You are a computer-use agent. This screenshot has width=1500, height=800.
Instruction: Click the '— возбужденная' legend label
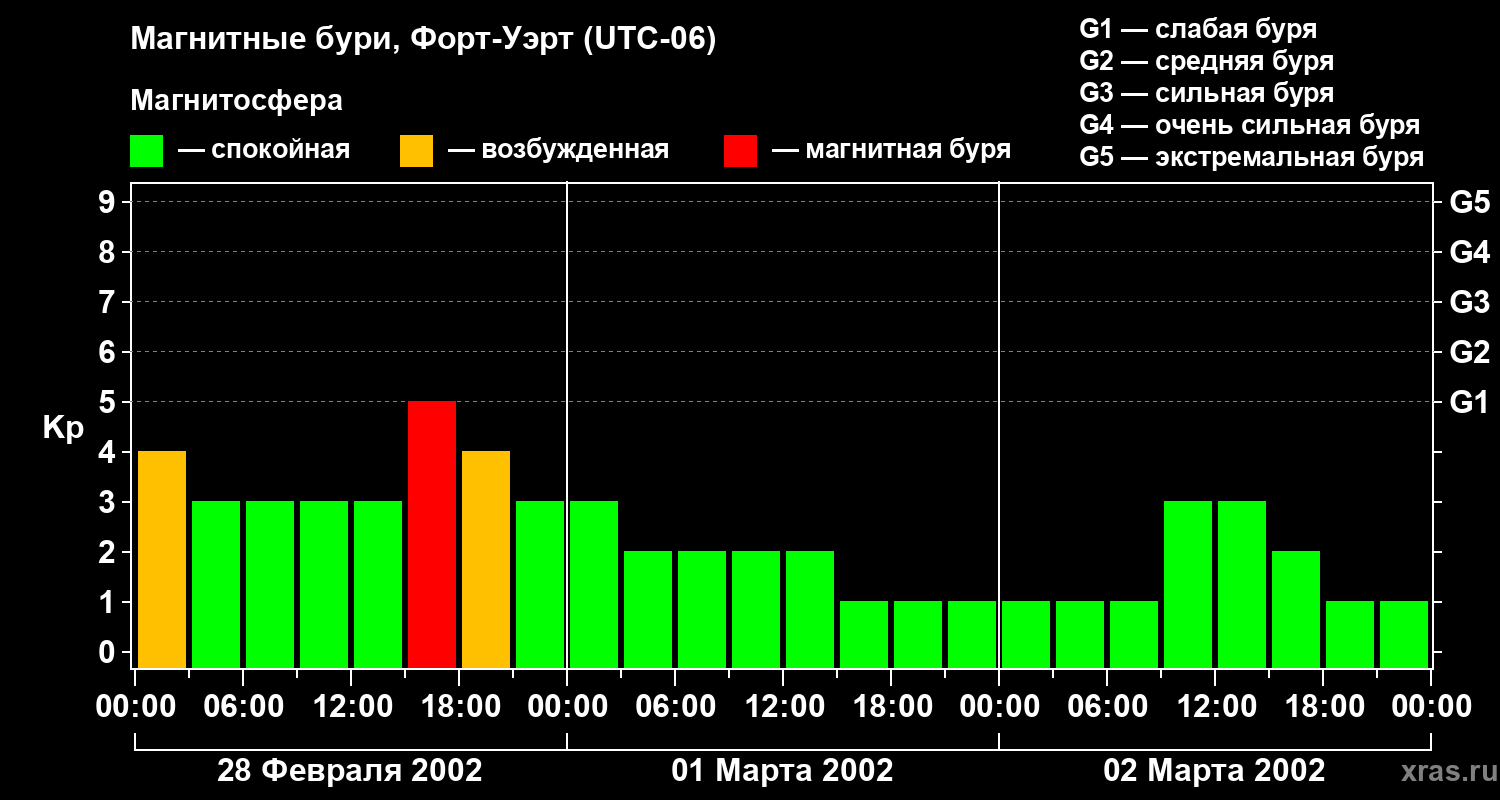[x=558, y=151]
